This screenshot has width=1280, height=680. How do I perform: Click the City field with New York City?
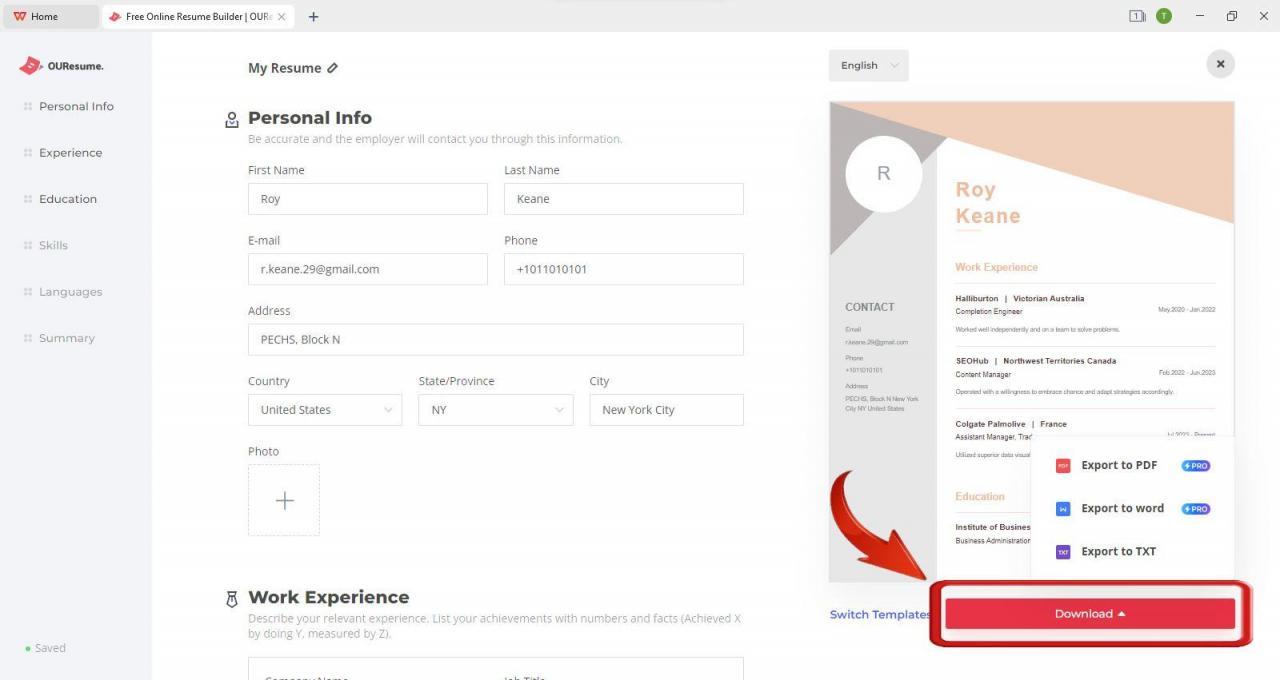pos(667,410)
